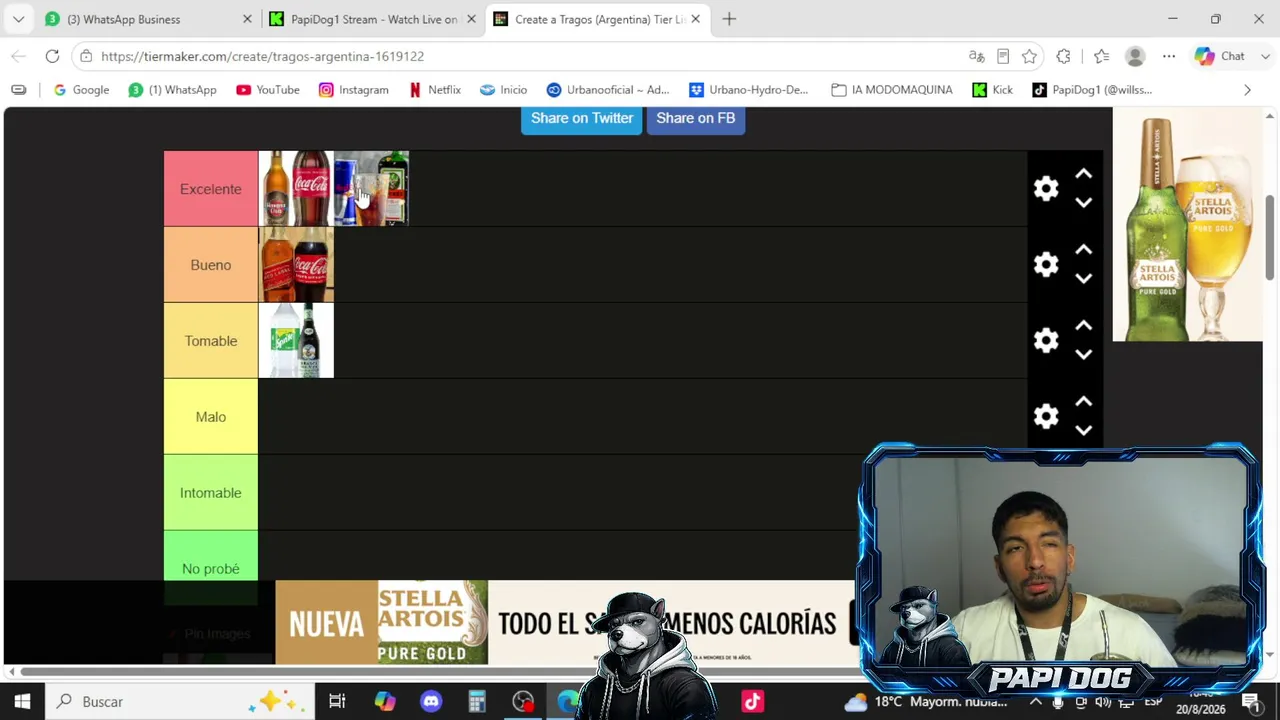Launch Discord from the taskbar

(x=431, y=702)
